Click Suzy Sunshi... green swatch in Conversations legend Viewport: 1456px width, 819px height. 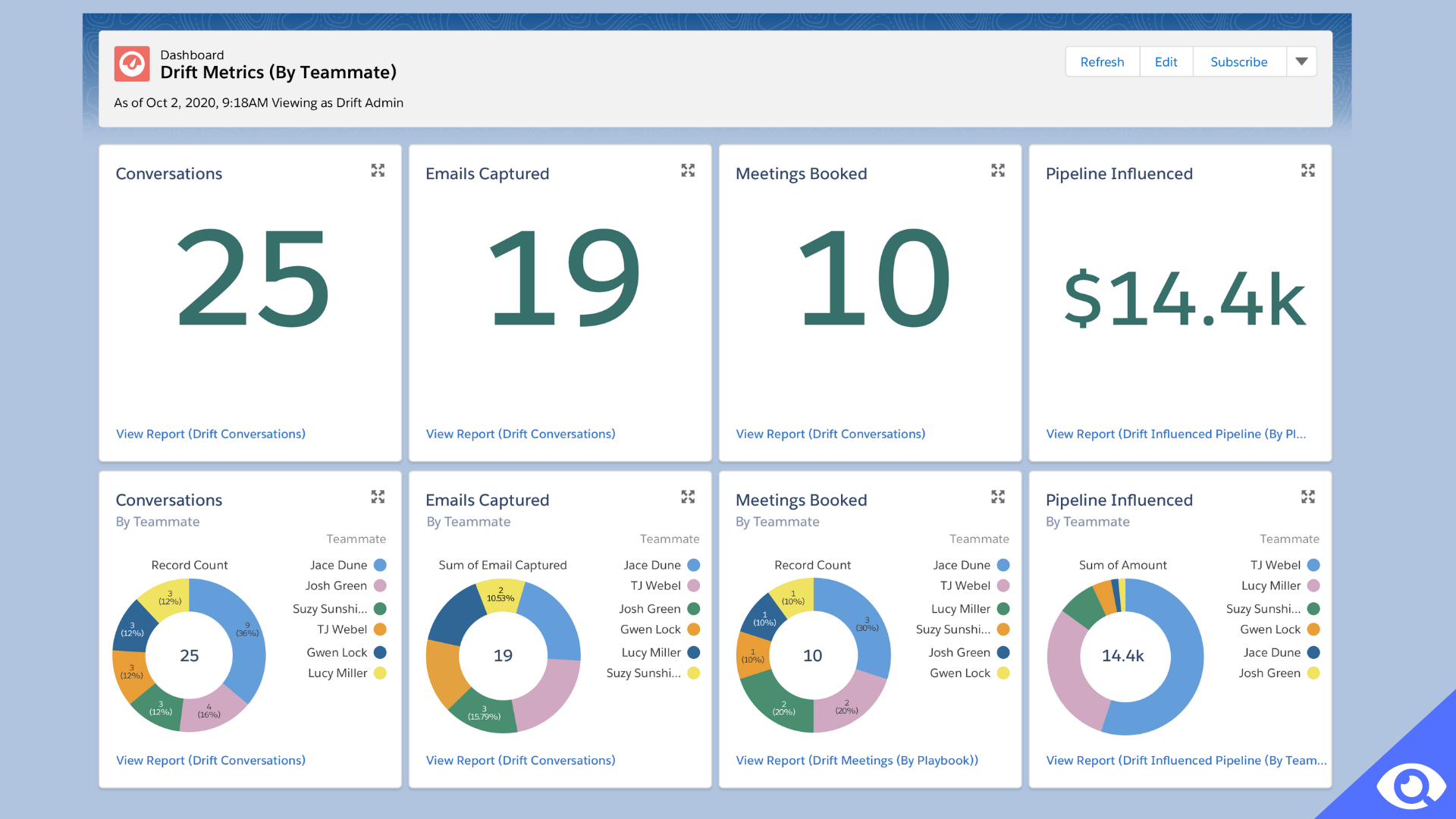click(380, 609)
